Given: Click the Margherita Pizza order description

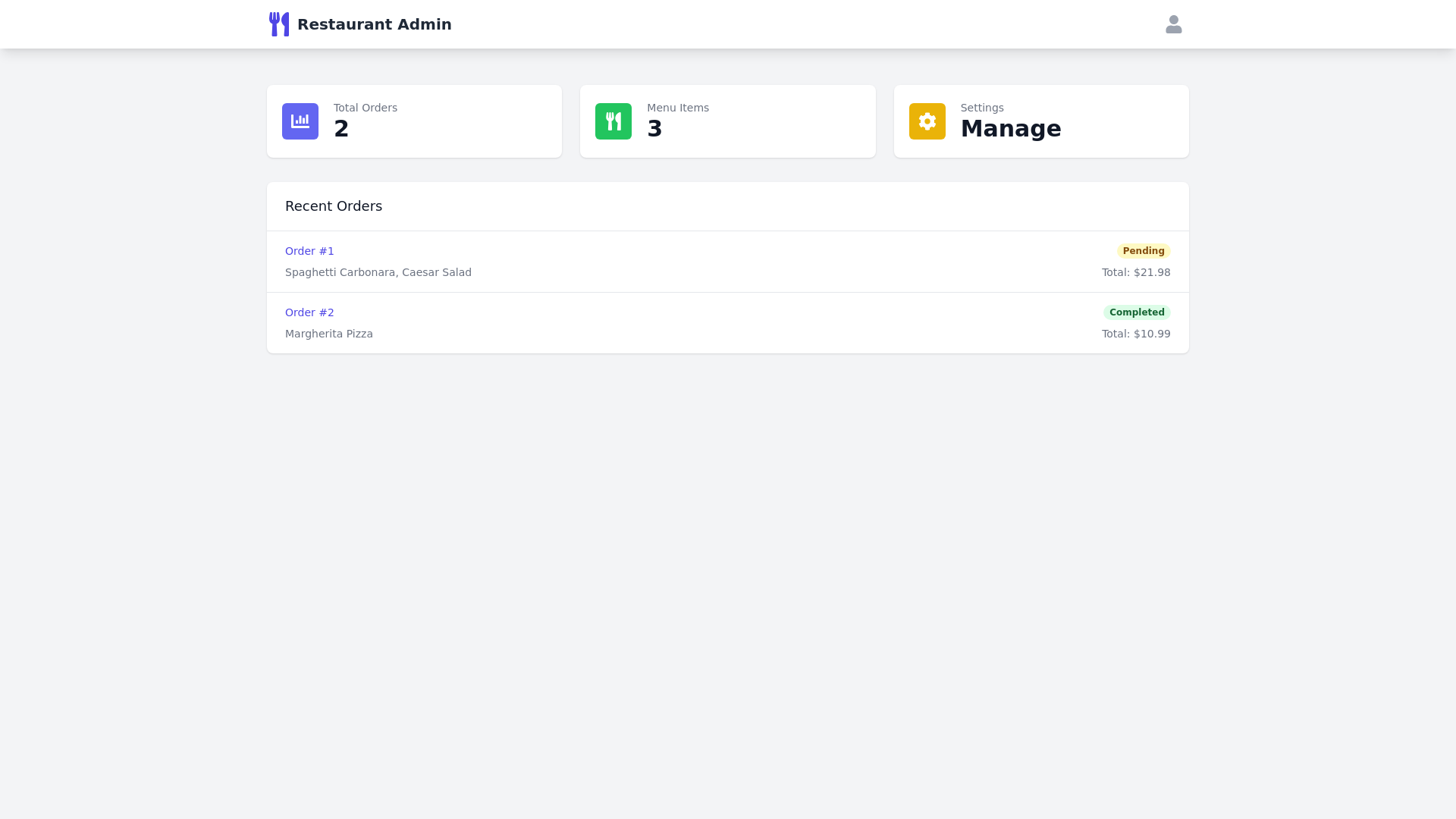Looking at the screenshot, I should tap(328, 334).
